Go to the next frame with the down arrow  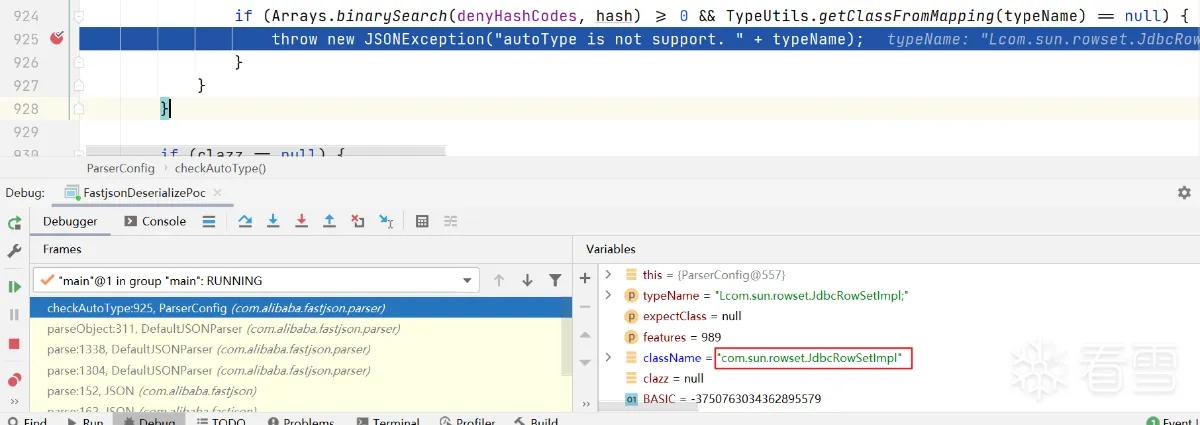coord(527,280)
